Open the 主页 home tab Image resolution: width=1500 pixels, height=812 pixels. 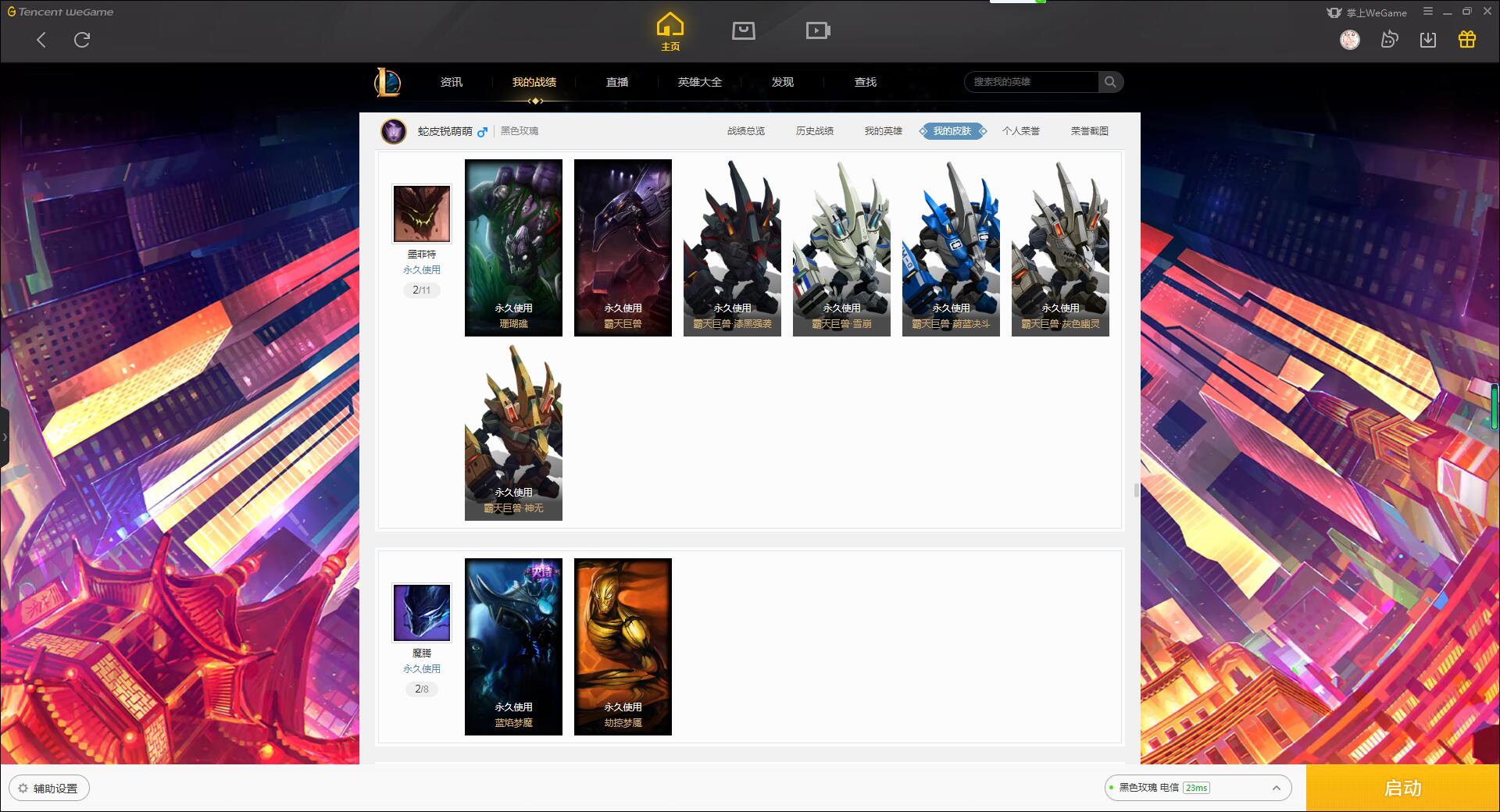(x=670, y=32)
